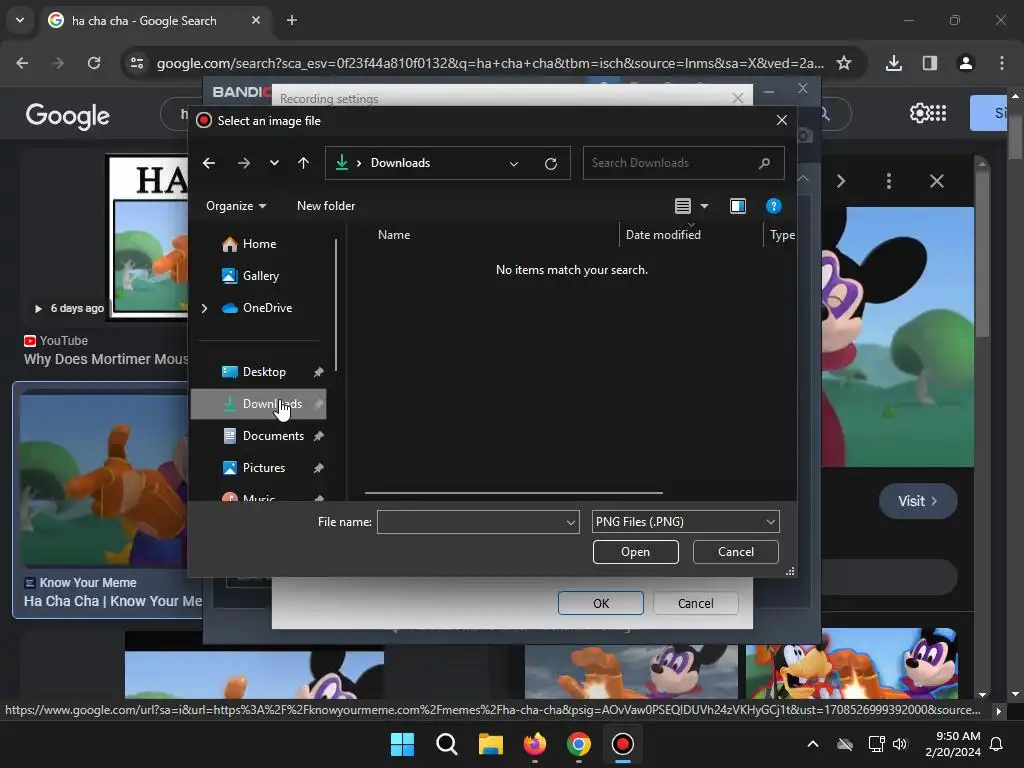The height and width of the screenshot is (768, 1024).
Task: Open the Desktop quick access folder
Action: pyautogui.click(x=264, y=372)
